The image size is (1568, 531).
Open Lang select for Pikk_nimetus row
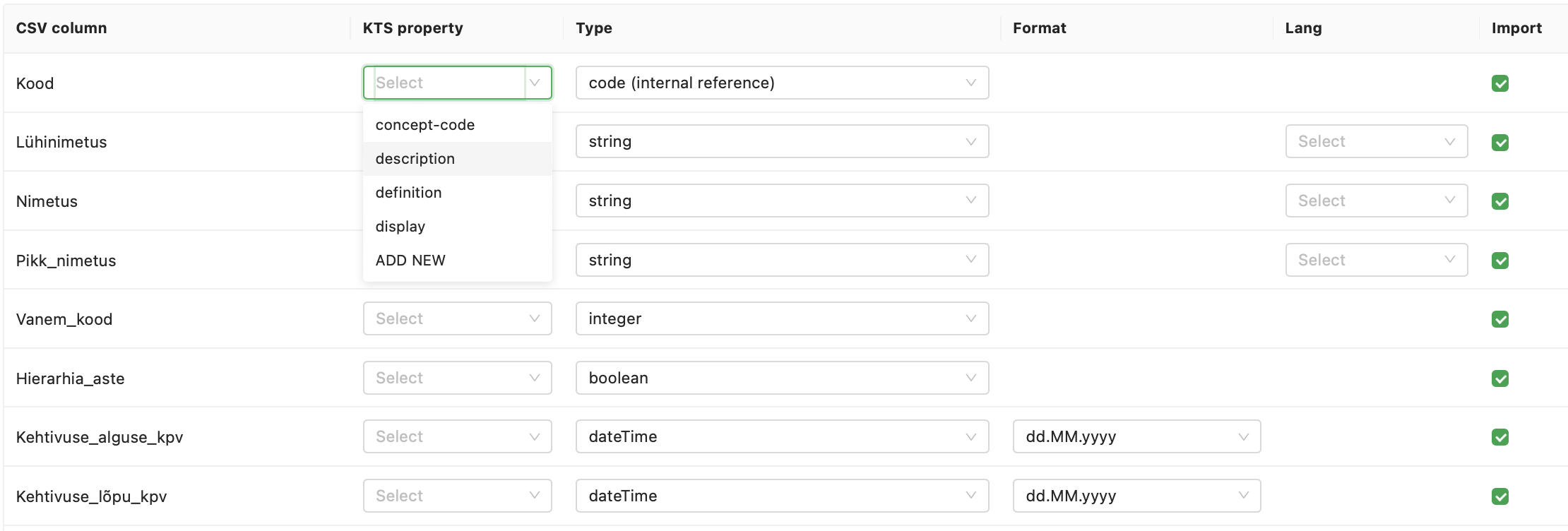(x=1376, y=261)
